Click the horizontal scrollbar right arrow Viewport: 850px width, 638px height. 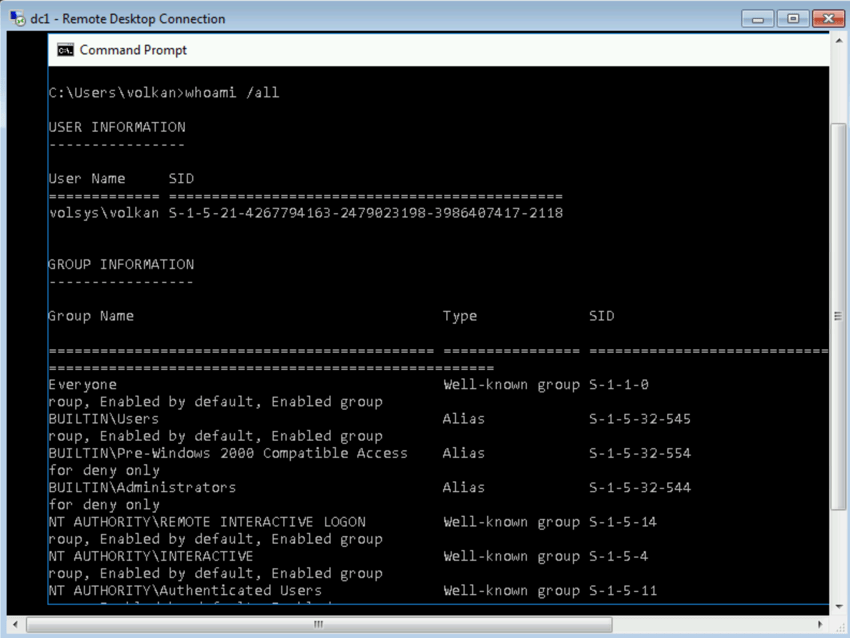pyautogui.click(x=822, y=625)
